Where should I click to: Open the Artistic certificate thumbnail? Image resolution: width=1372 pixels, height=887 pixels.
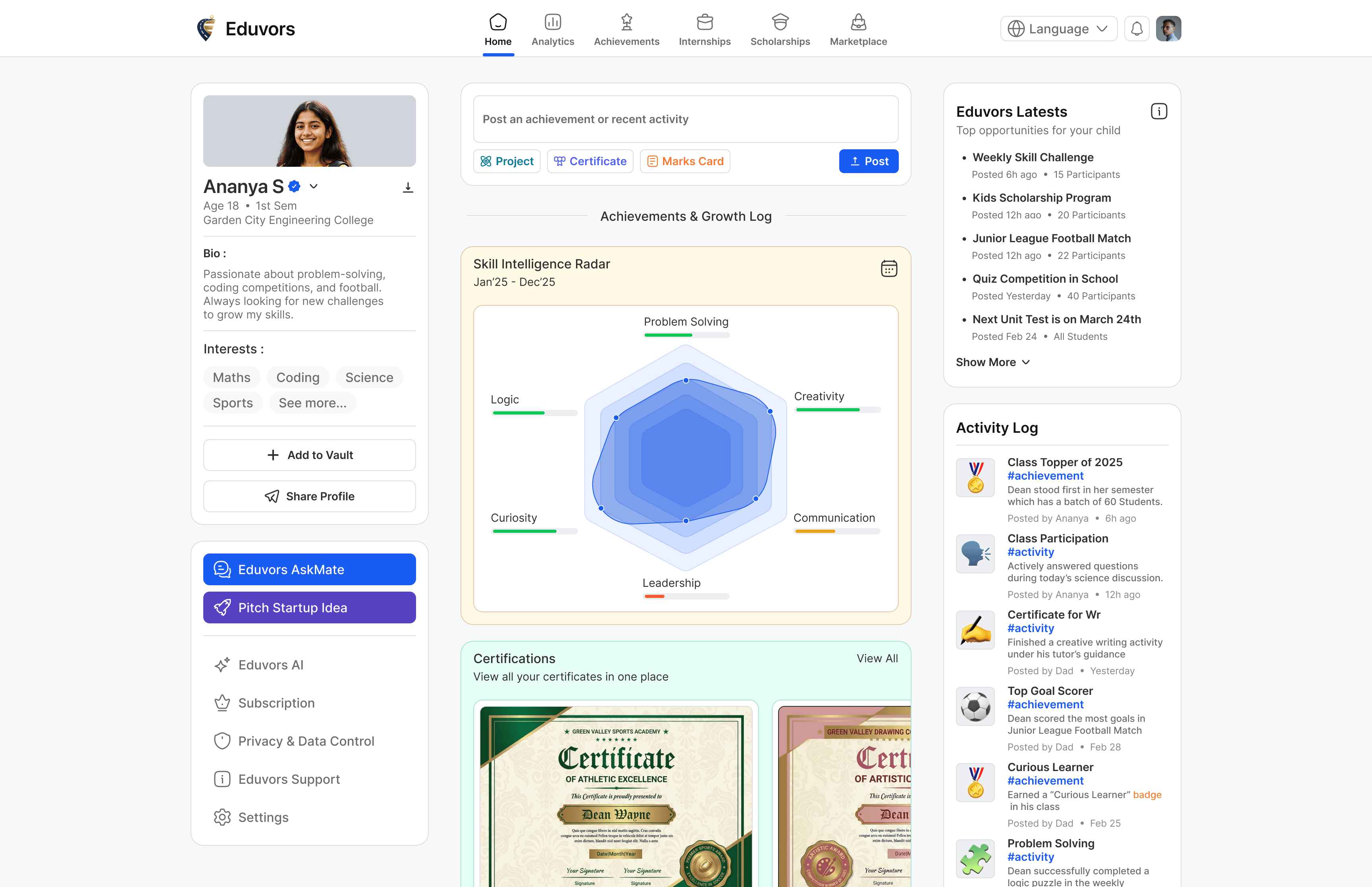pos(845,796)
